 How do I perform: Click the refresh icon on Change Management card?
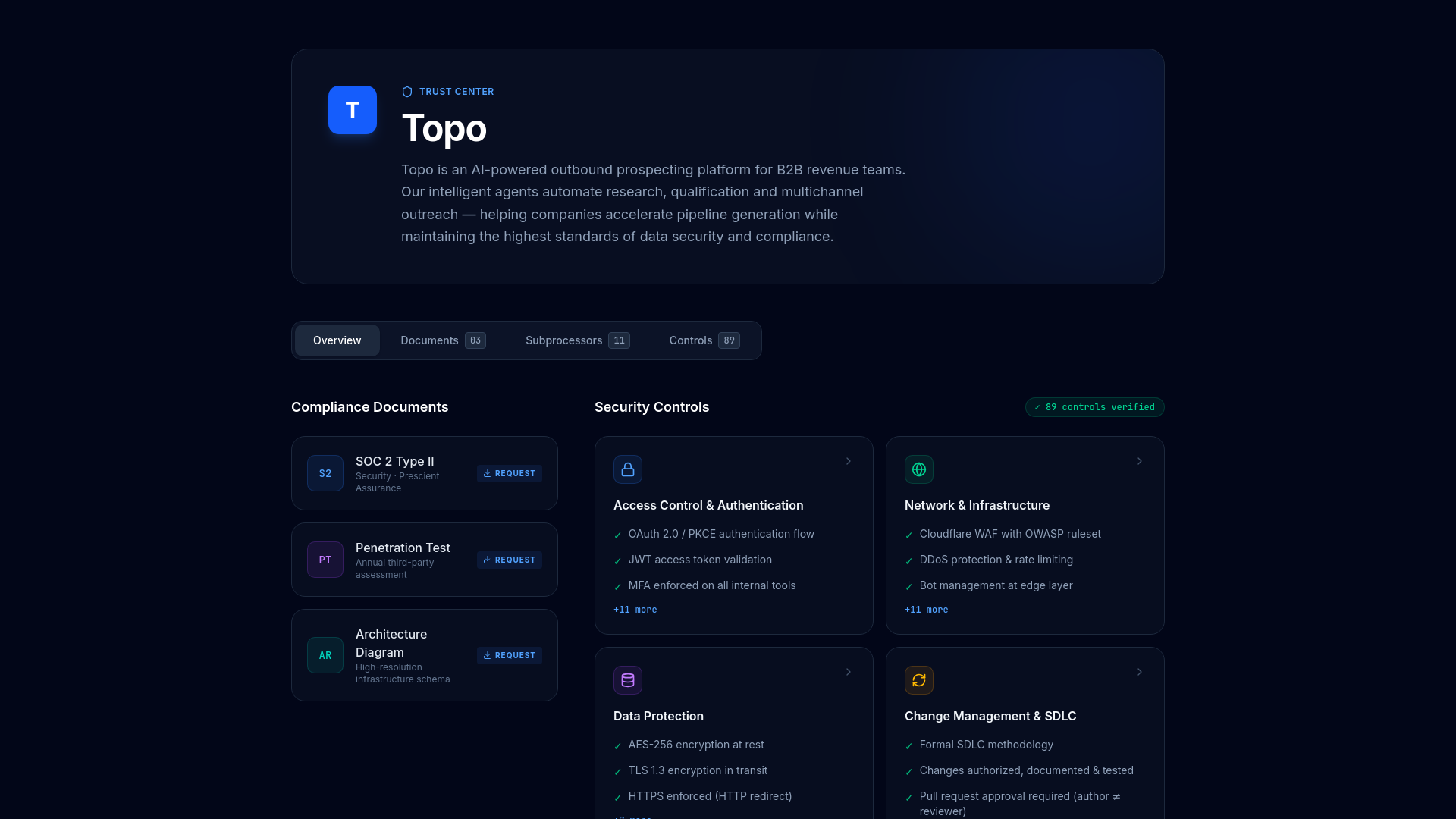tap(919, 680)
